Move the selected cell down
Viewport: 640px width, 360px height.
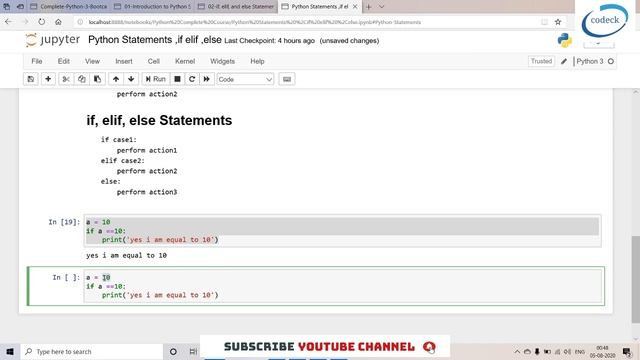[x=131, y=79]
